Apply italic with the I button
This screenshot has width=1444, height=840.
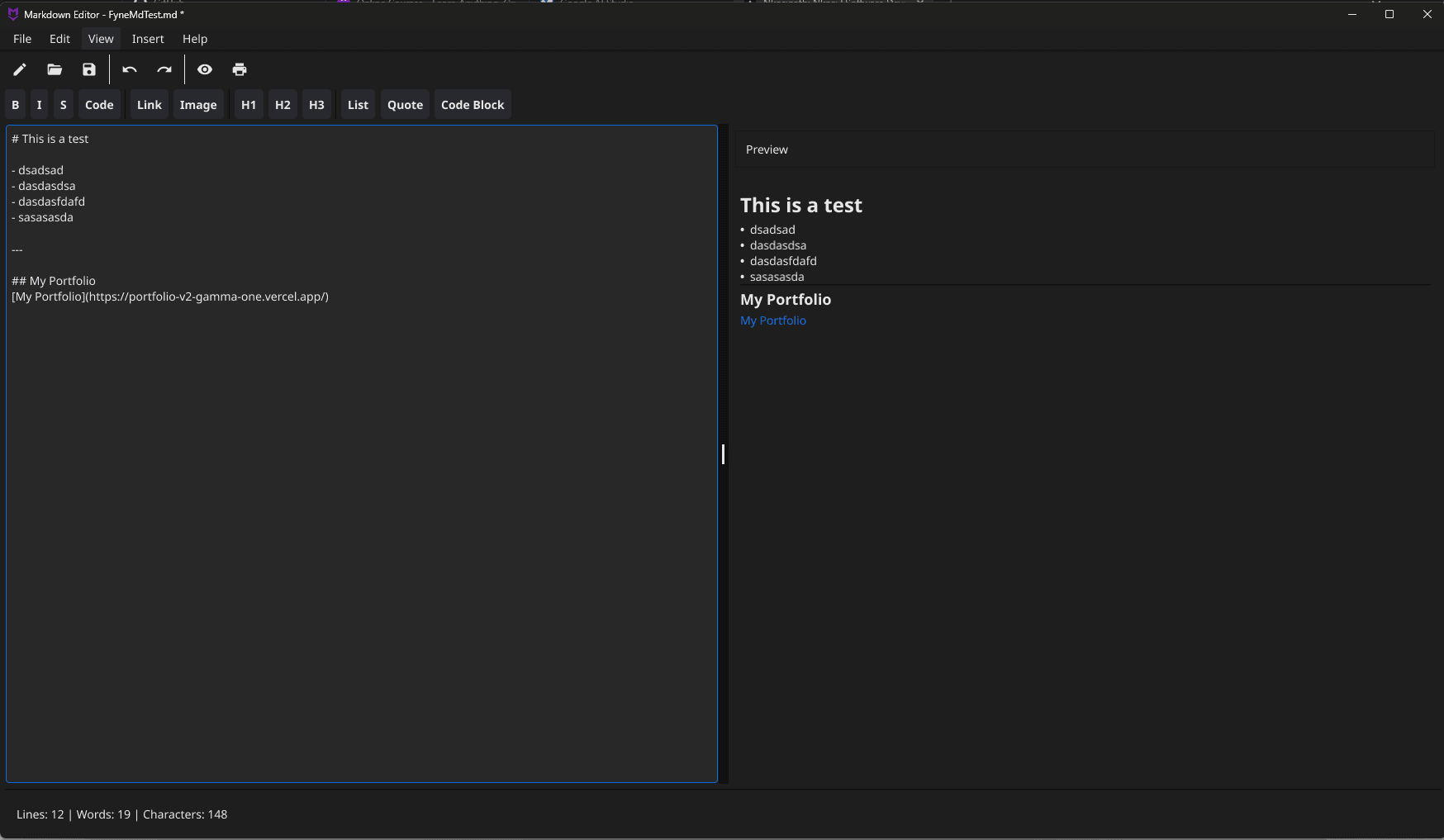pyautogui.click(x=39, y=105)
